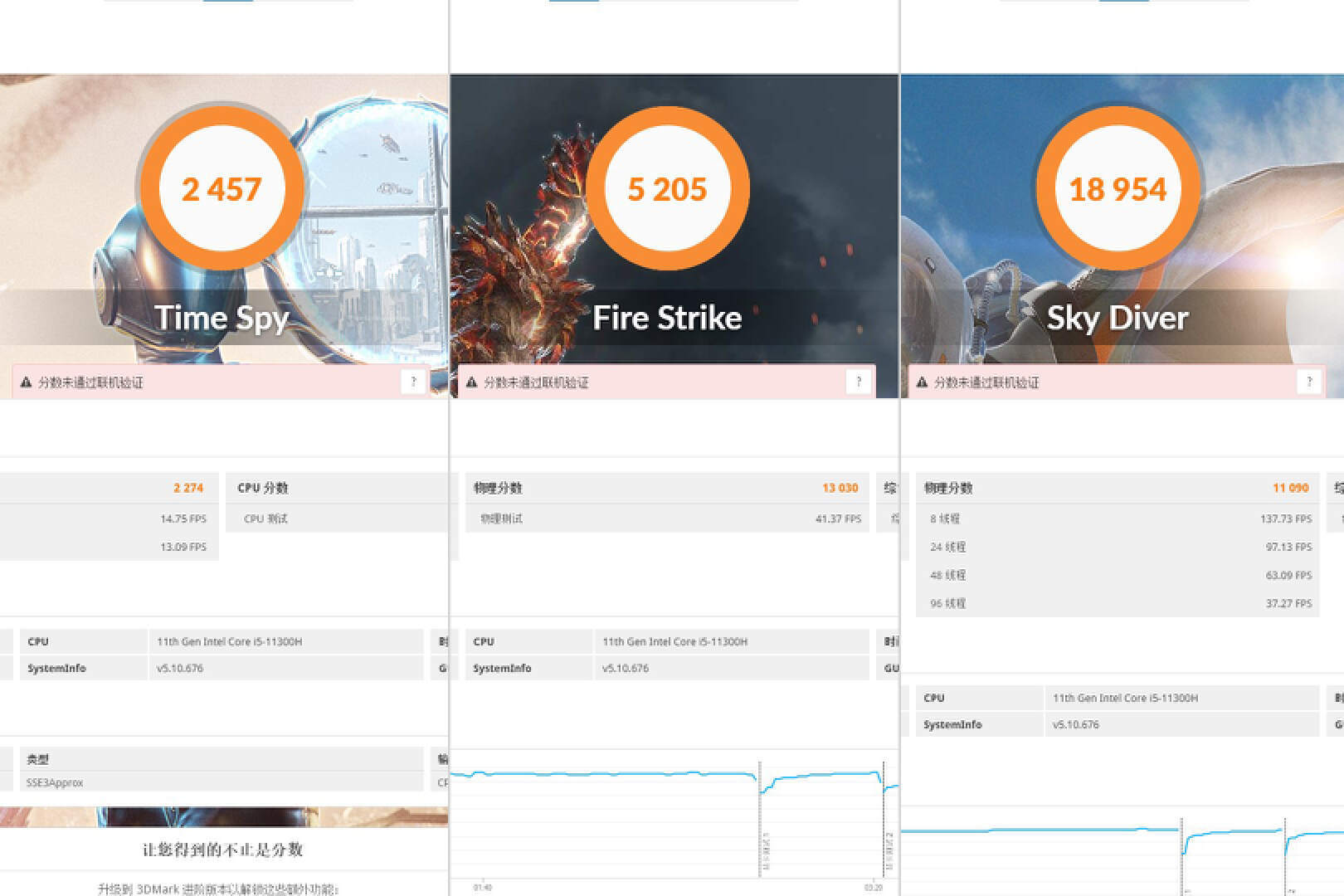Image resolution: width=1344 pixels, height=896 pixels.
Task: Click the 分数未通过联机验证 warning under Time Spy
Action: 90,382
